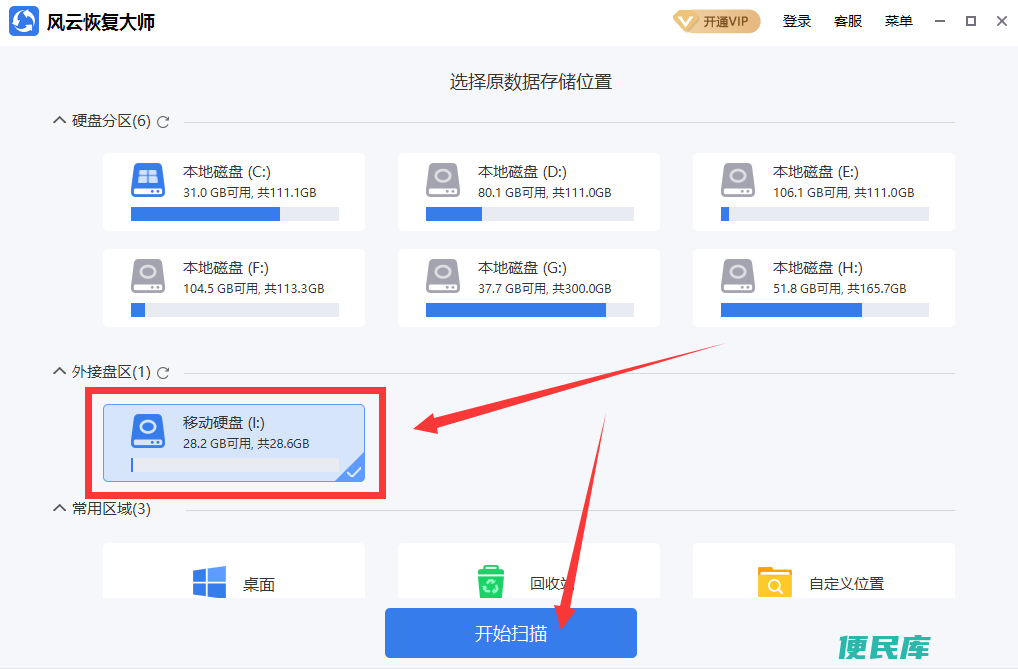Toggle checkmark on 移动硬盘 (I:) card
Viewport: 1018px width, 669px height.
coord(353,472)
